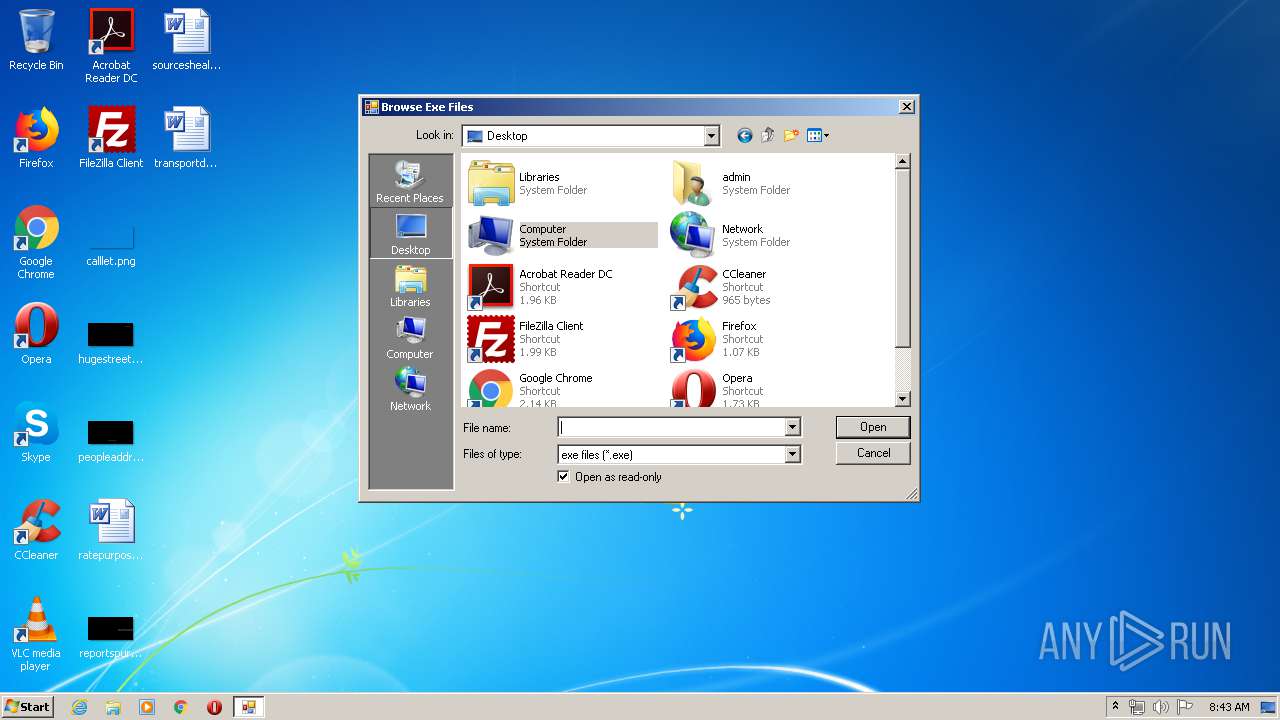Toggle Open as read-only checkbox
This screenshot has height=720, width=1280.
point(563,477)
